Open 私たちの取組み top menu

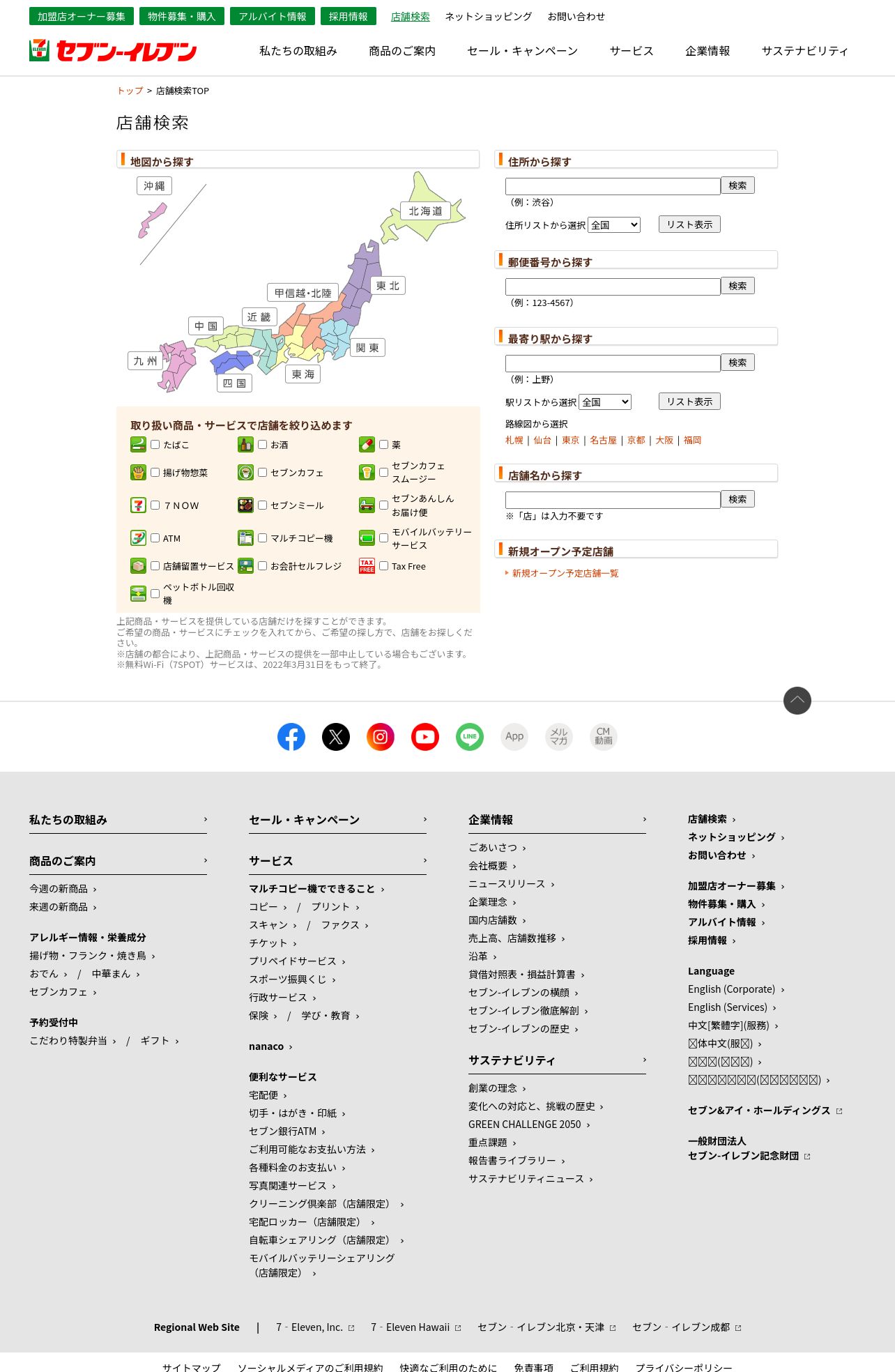tap(298, 51)
